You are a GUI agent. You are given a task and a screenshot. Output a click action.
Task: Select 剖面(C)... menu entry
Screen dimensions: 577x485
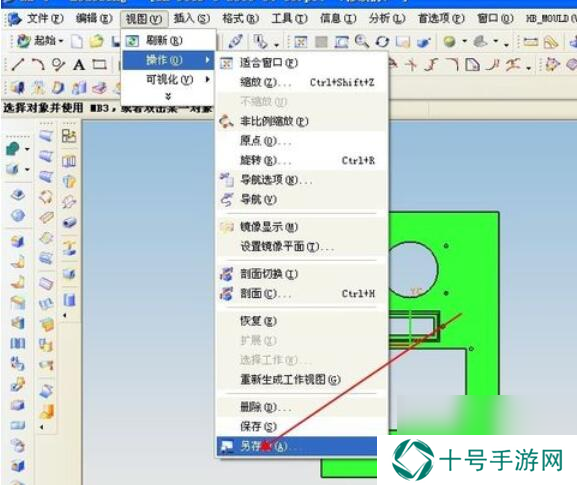pos(301,294)
